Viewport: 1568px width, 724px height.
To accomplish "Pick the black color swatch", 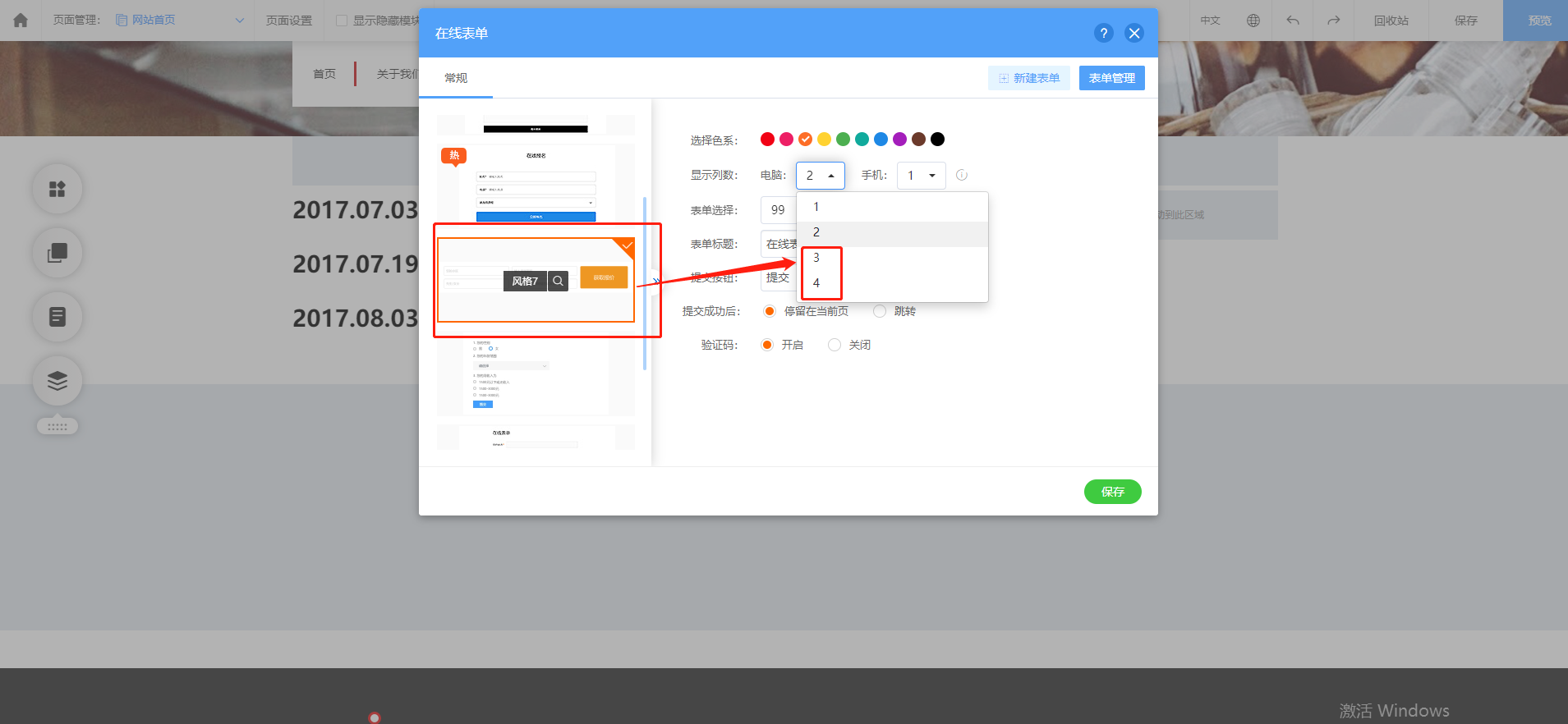I will (937, 139).
